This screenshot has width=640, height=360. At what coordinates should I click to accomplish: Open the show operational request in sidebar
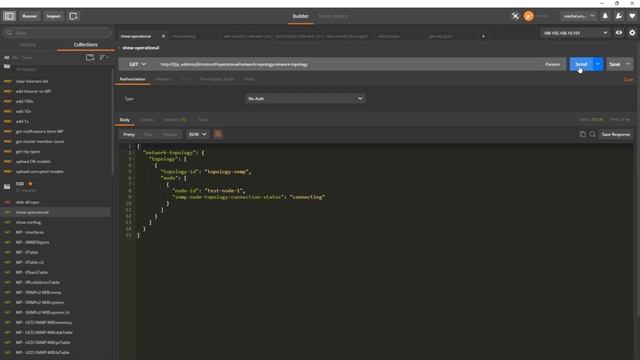coord(56,212)
